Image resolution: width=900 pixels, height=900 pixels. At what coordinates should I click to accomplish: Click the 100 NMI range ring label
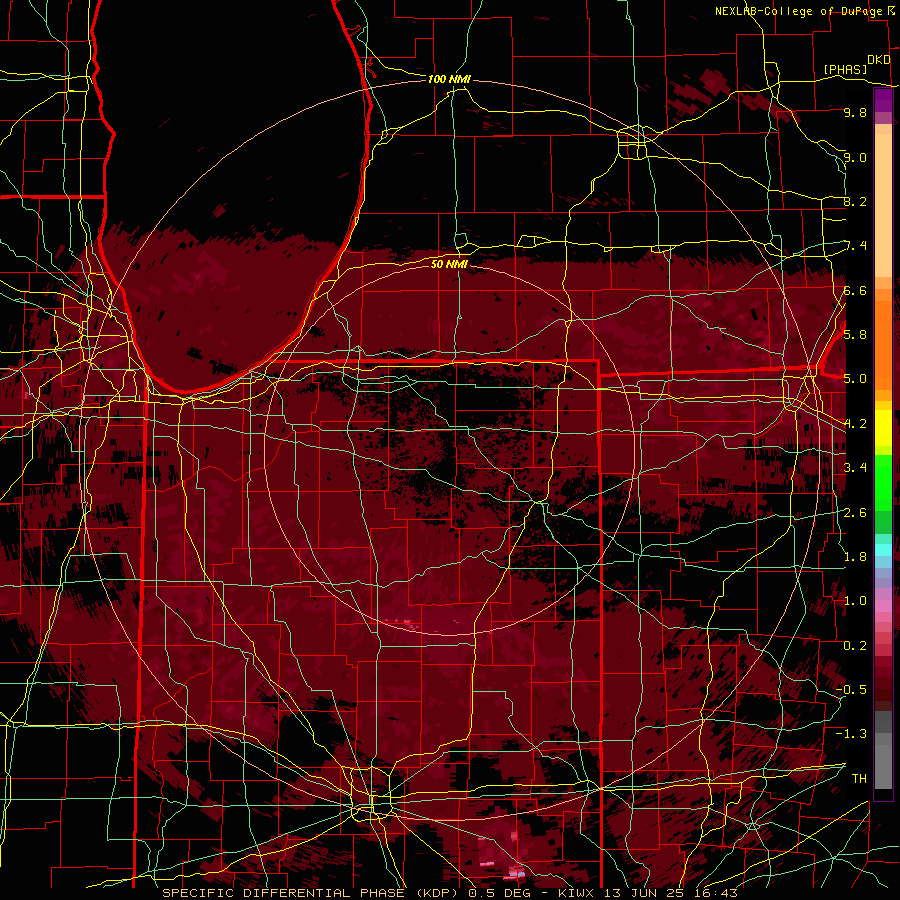[449, 79]
